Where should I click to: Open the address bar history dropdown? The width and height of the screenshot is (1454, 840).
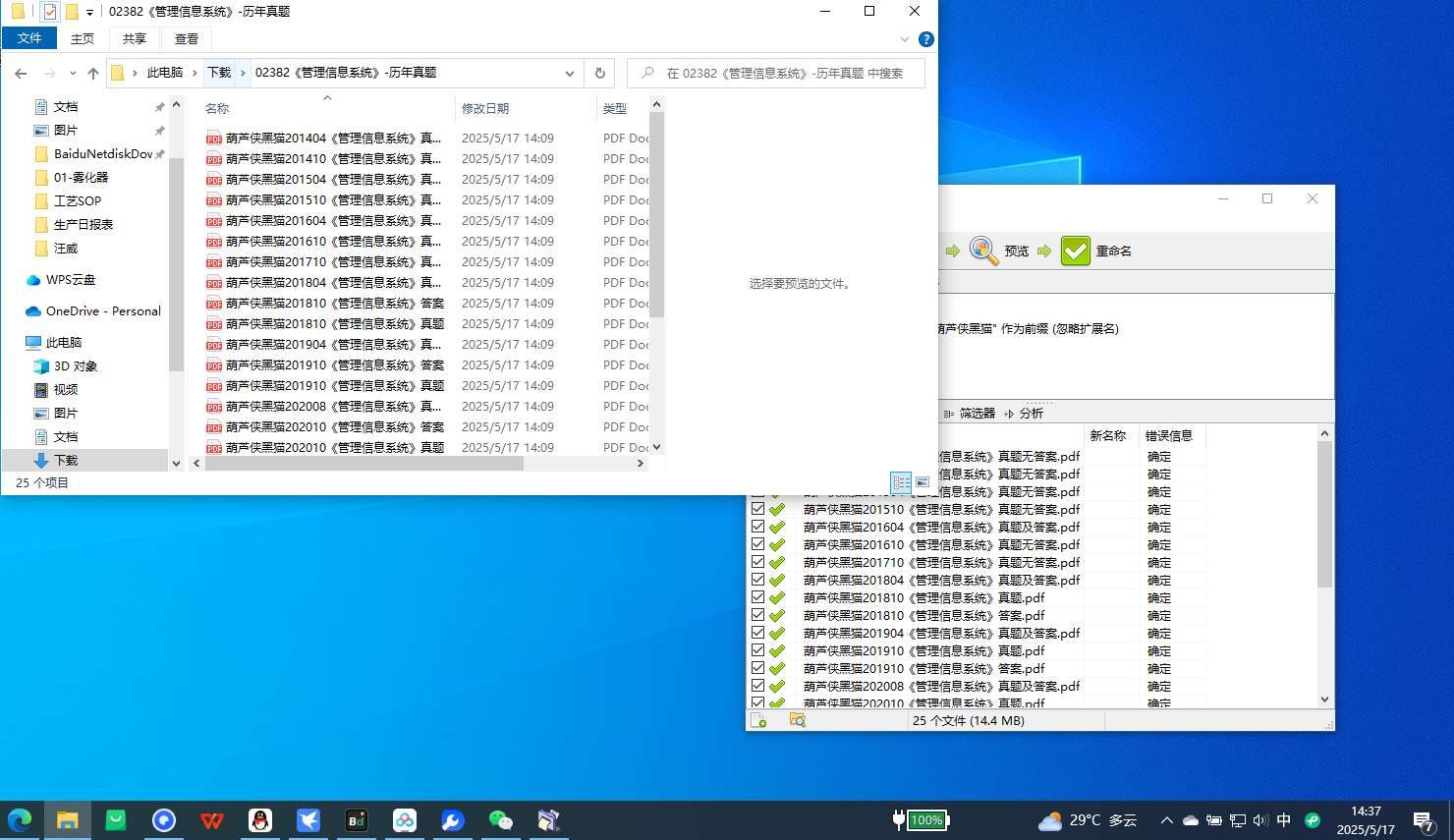569,73
